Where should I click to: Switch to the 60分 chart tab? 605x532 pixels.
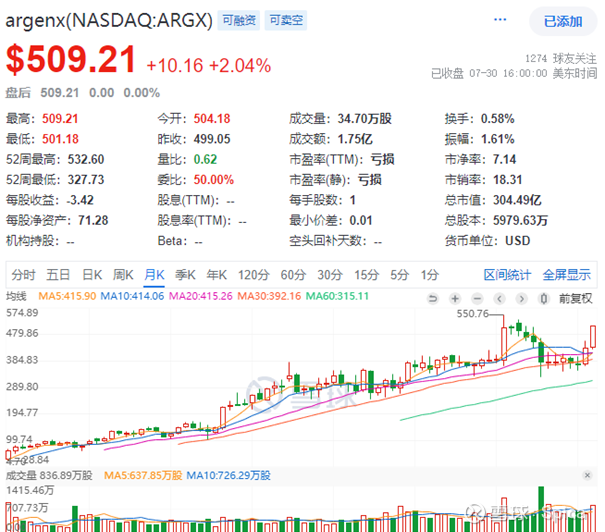pyautogui.click(x=293, y=275)
